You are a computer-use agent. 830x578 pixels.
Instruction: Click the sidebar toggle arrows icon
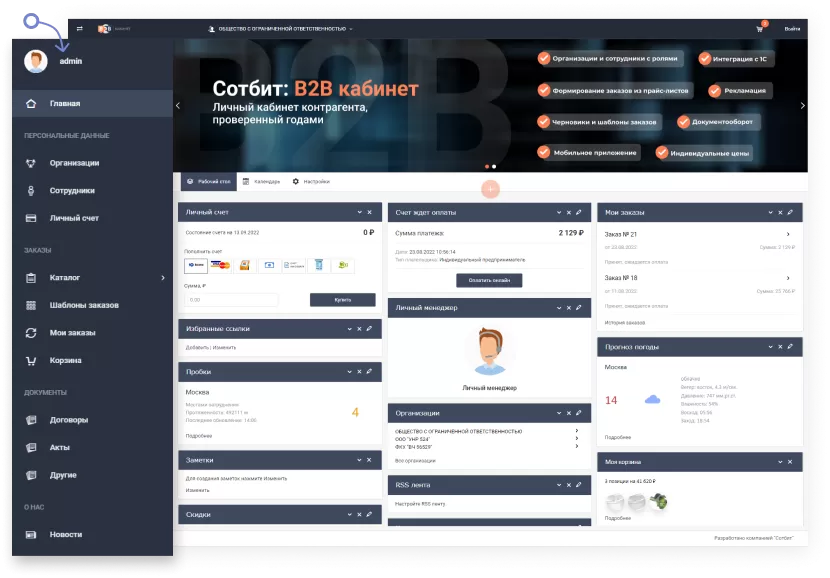pyautogui.click(x=80, y=29)
